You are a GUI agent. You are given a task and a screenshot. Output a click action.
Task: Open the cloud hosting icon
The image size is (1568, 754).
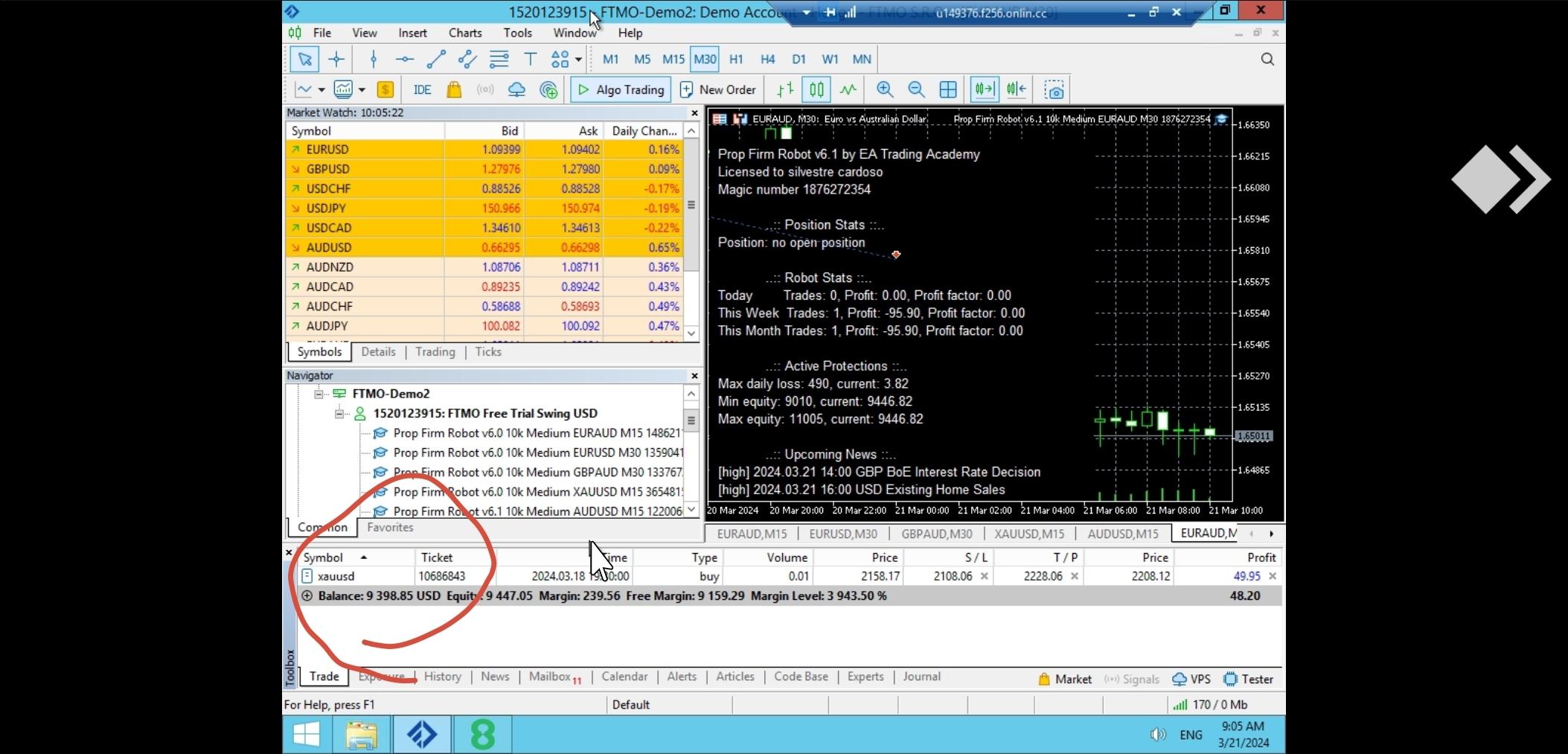(x=516, y=90)
